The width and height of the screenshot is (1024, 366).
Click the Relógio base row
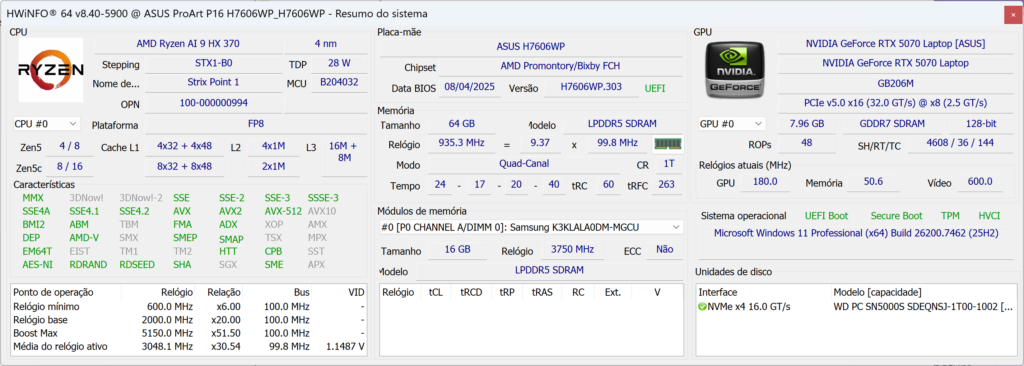pyautogui.click(x=189, y=320)
